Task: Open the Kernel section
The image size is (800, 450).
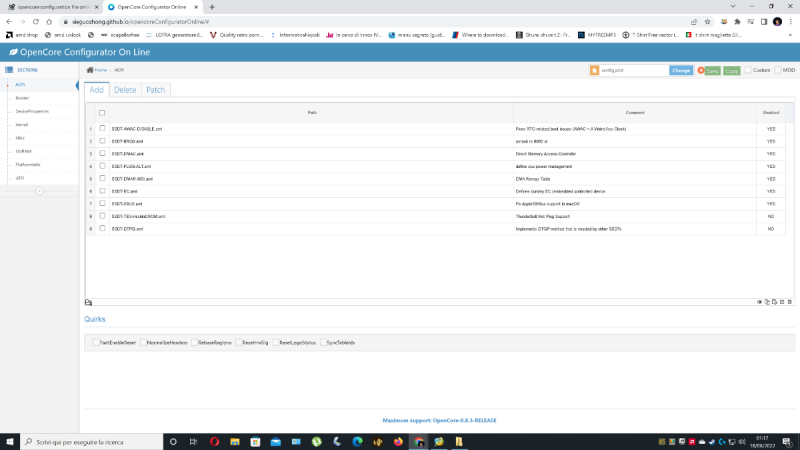Action: coord(21,124)
